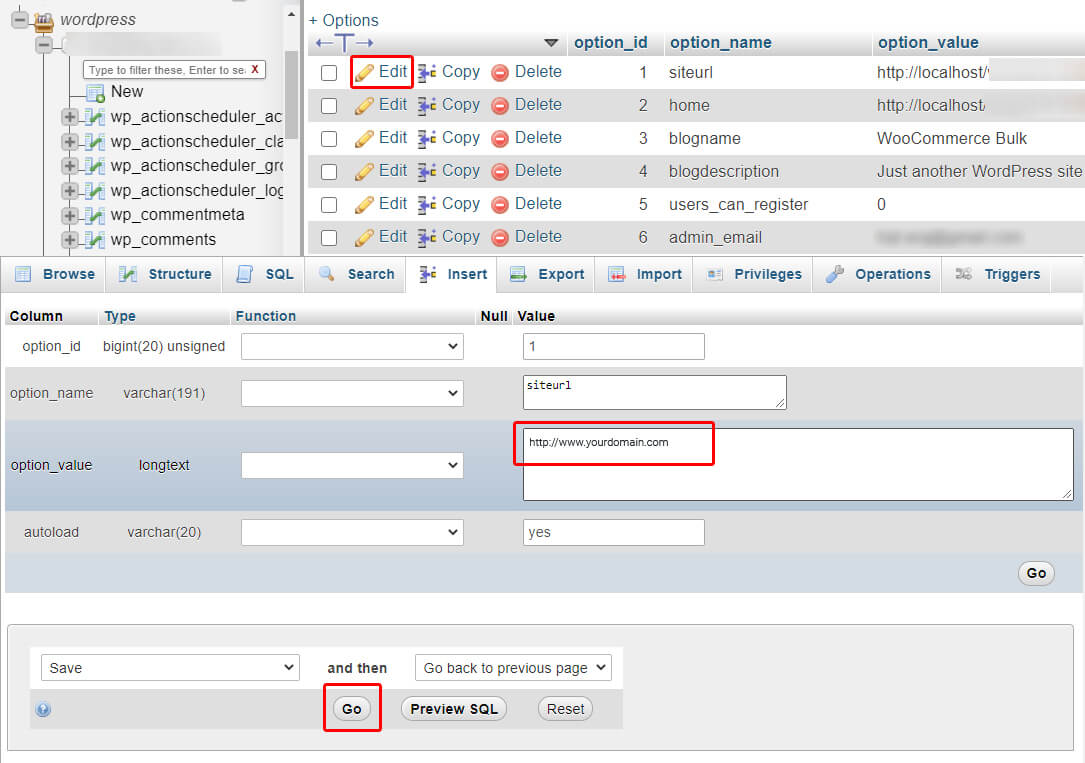Click the Go button below the autoload row
The image size is (1085, 763).
(1036, 573)
